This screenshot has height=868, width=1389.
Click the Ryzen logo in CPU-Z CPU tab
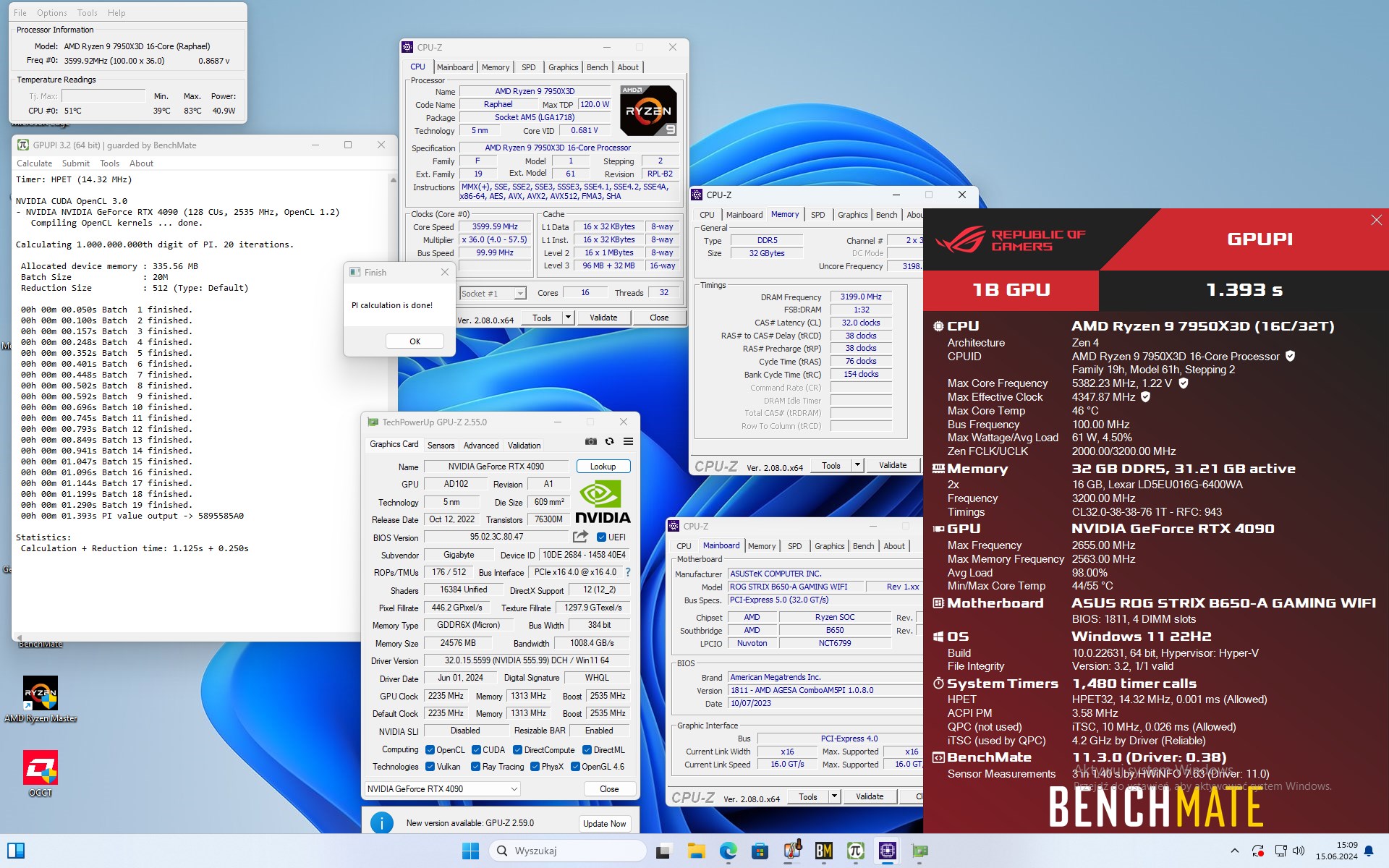click(x=648, y=111)
